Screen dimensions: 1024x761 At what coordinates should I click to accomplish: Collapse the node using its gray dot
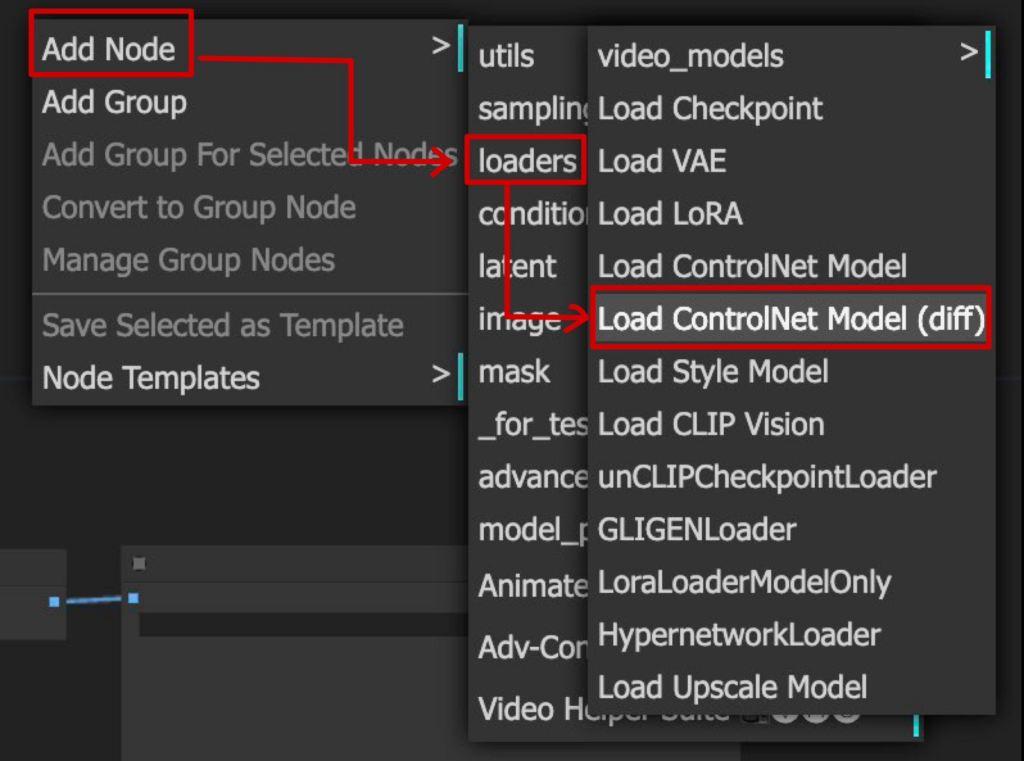pyautogui.click(x=139, y=564)
